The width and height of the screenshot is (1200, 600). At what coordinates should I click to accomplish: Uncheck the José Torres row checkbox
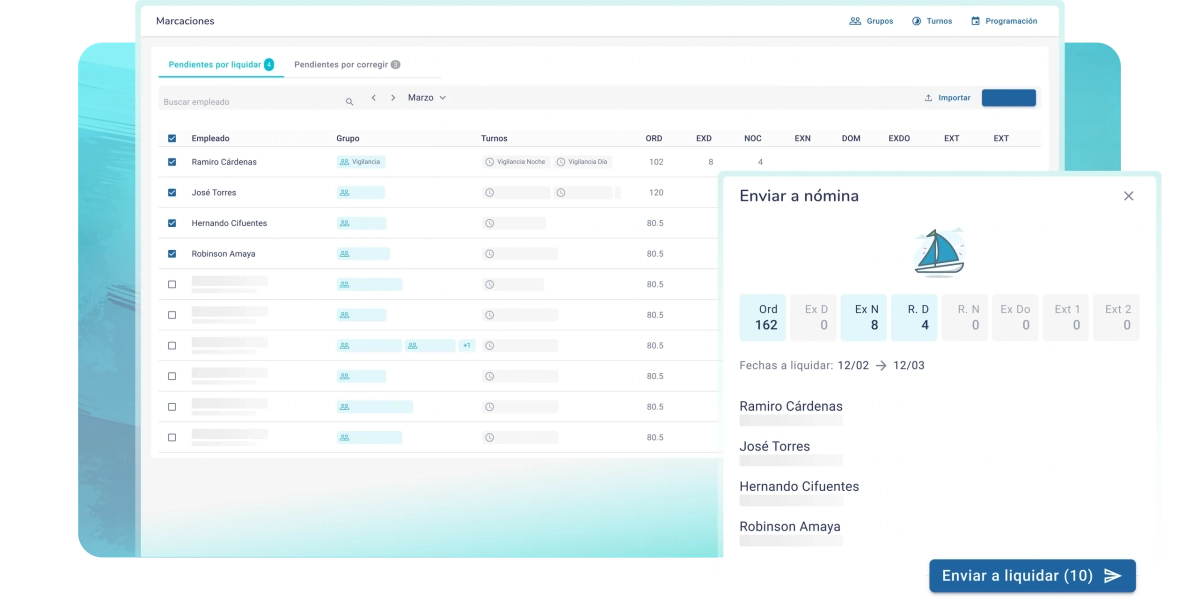(x=172, y=193)
